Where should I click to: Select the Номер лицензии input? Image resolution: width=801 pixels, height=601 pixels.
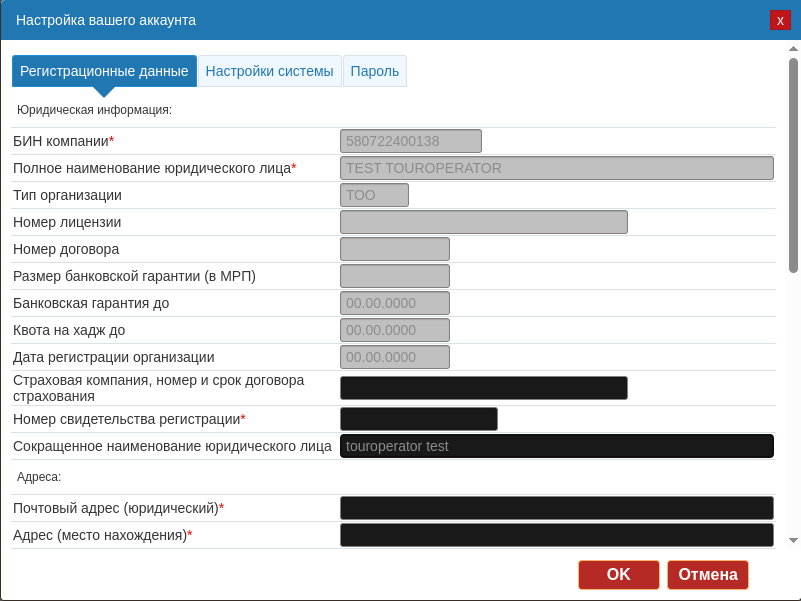(483, 222)
